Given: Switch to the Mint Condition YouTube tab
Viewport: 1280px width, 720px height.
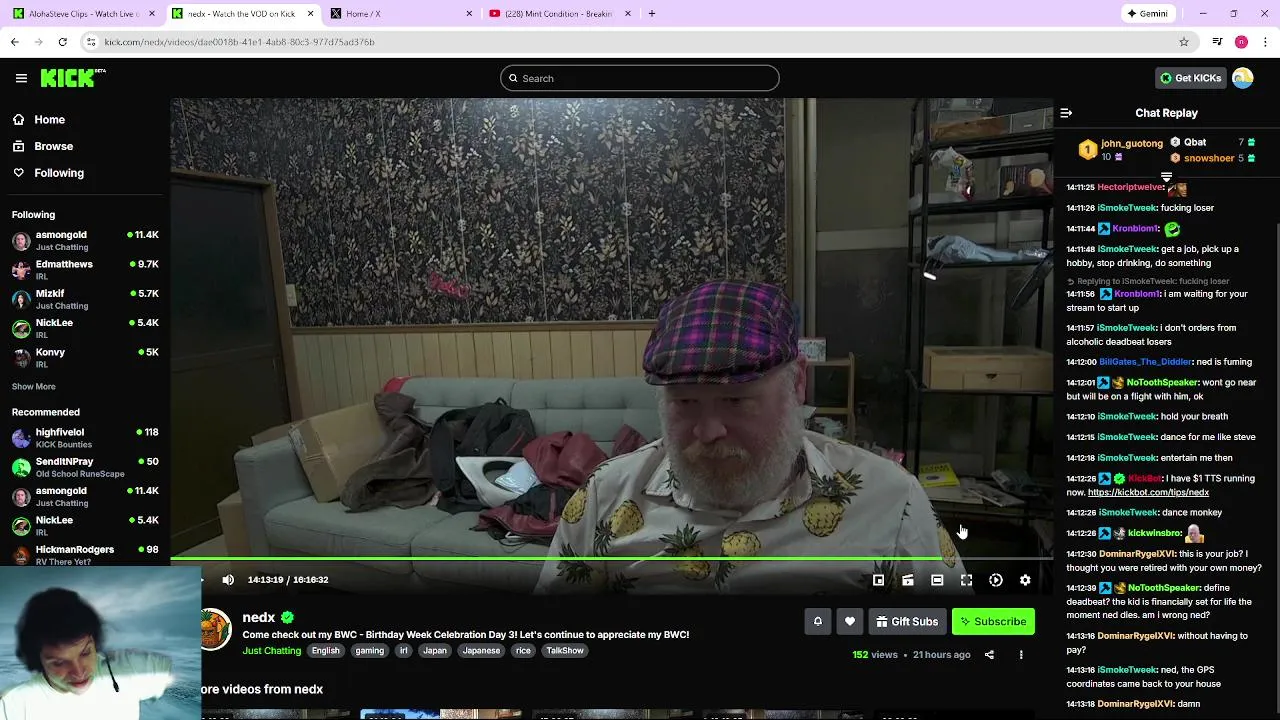Looking at the screenshot, I should point(560,14).
